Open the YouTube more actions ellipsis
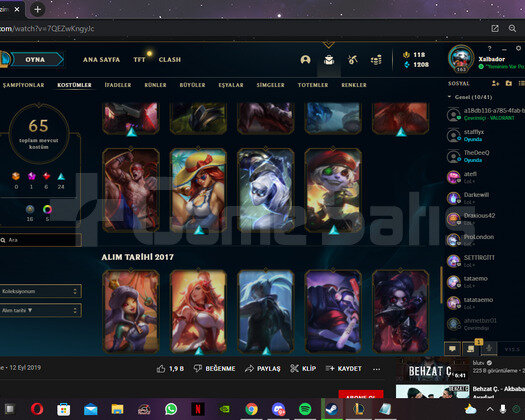 coord(376,369)
